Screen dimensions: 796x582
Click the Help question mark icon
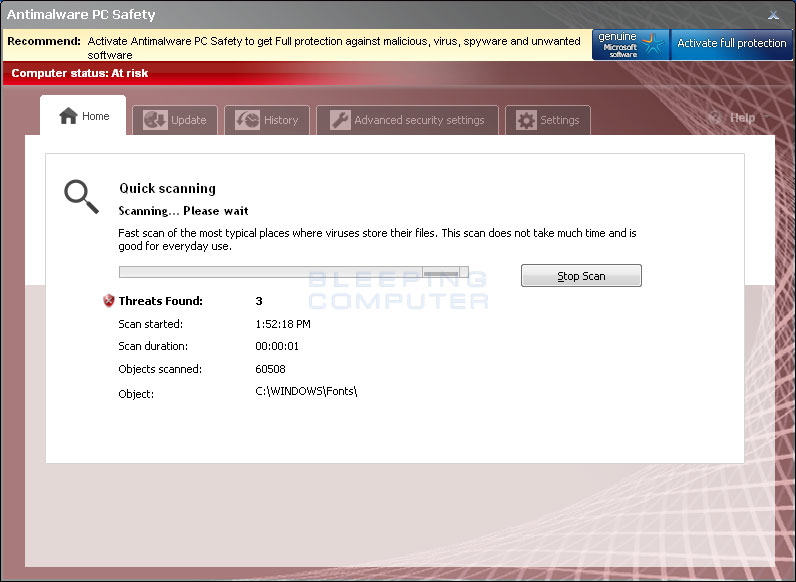[715, 117]
